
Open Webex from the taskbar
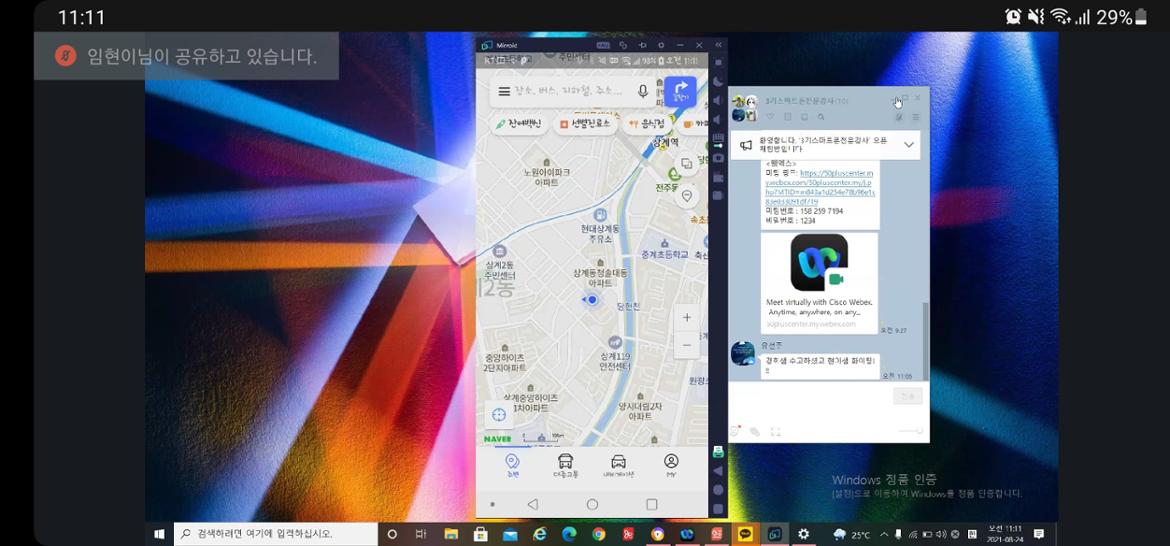point(687,534)
